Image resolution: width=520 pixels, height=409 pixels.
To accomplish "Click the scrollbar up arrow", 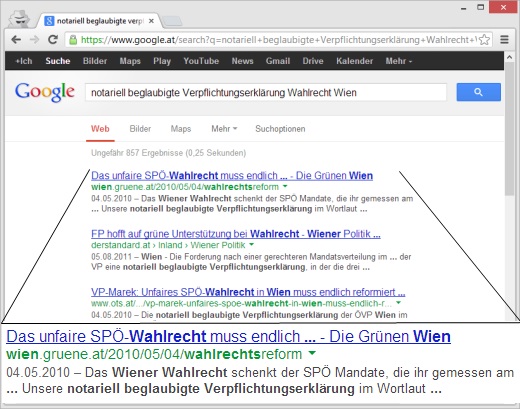I will [509, 57].
